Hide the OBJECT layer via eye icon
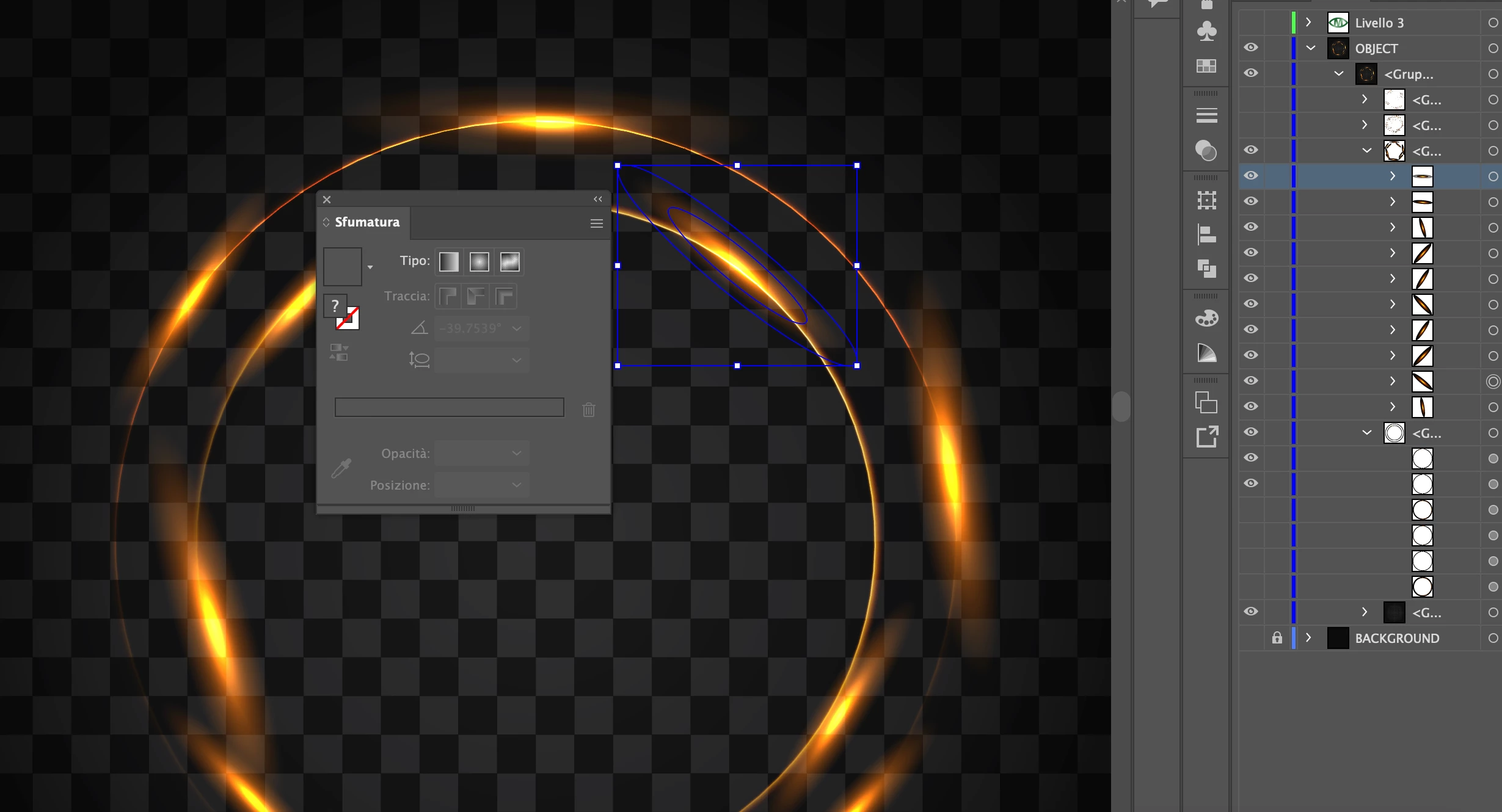1502x812 pixels. click(1251, 48)
